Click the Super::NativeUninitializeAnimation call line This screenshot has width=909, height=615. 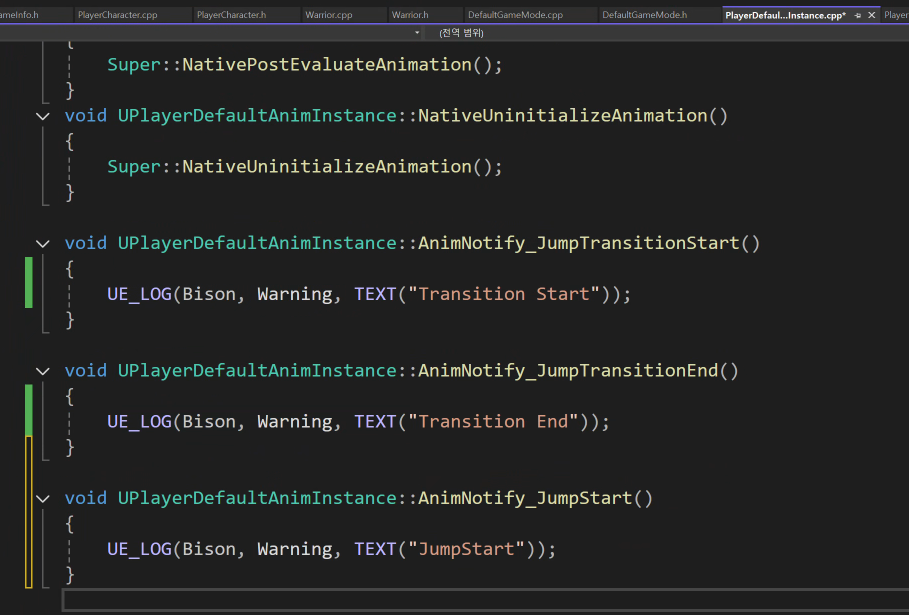click(304, 167)
